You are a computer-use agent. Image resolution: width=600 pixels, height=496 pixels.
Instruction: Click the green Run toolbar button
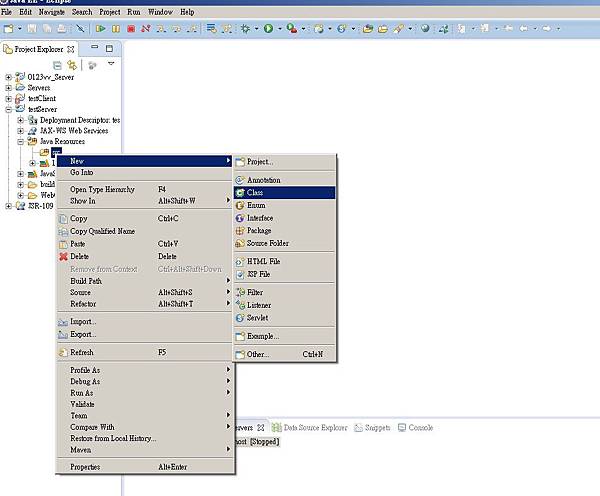[x=267, y=29]
